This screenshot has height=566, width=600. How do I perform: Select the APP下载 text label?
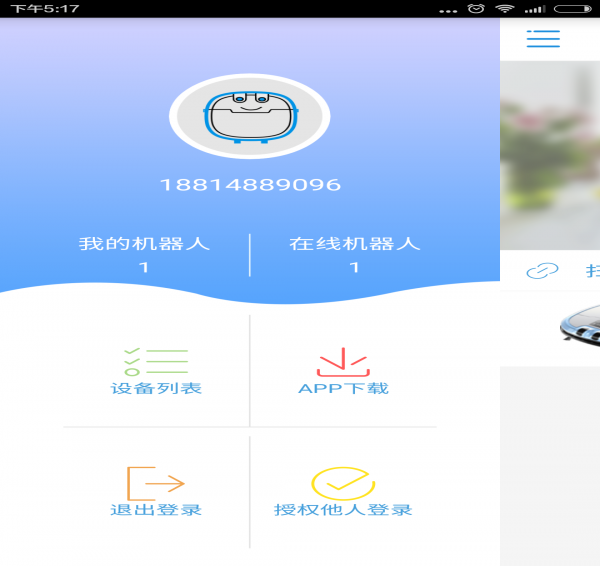(343, 388)
